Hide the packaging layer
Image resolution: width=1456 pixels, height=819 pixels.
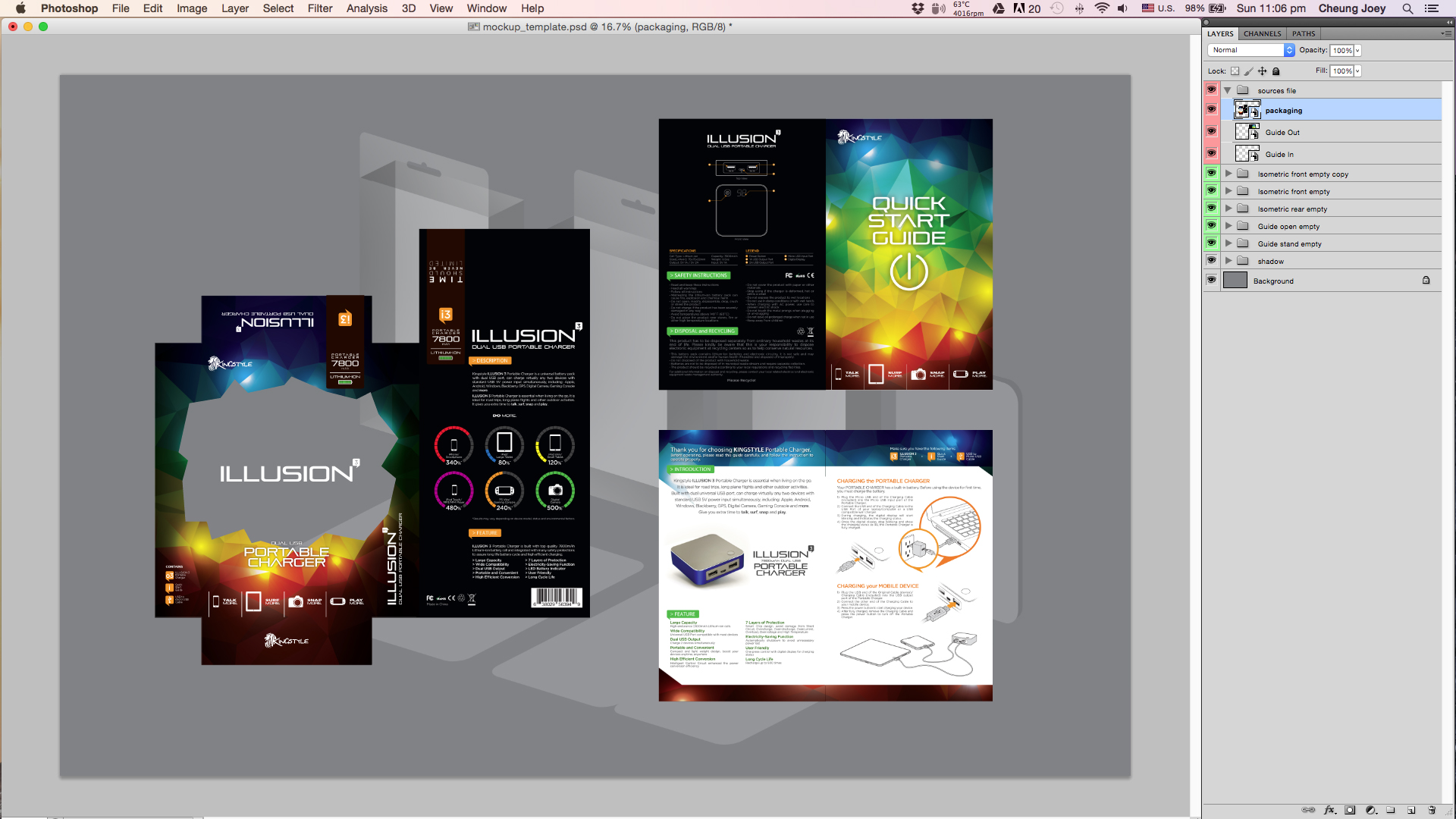pyautogui.click(x=1211, y=109)
